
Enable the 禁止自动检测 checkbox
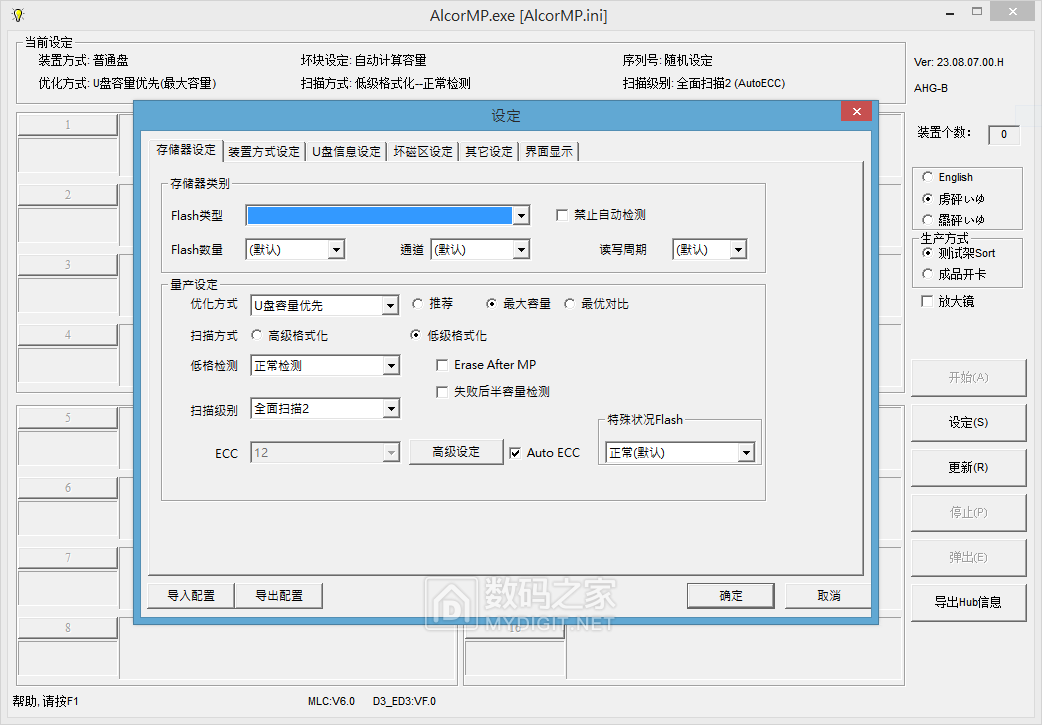pos(562,215)
